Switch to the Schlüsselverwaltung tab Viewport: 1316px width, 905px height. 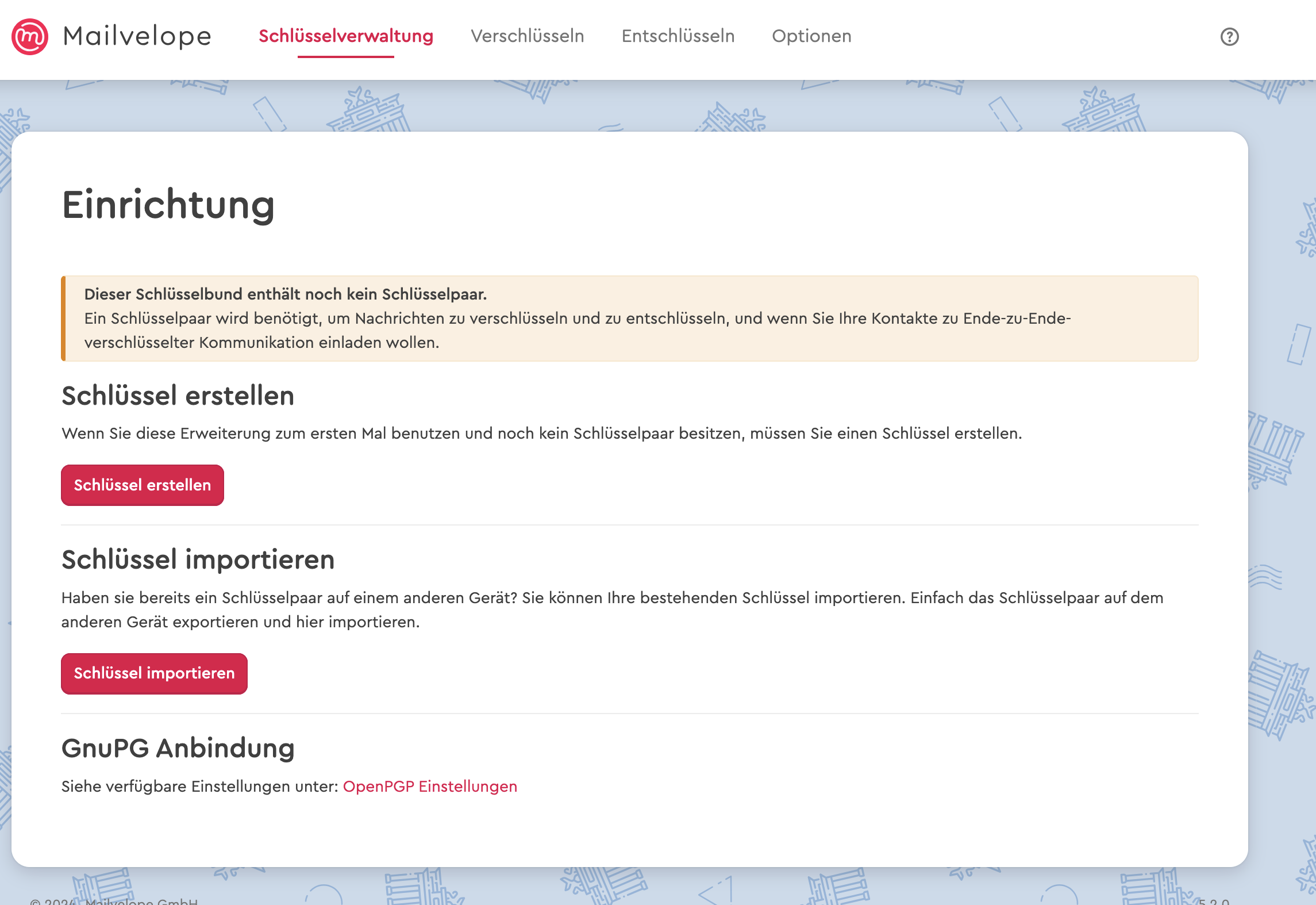click(346, 36)
